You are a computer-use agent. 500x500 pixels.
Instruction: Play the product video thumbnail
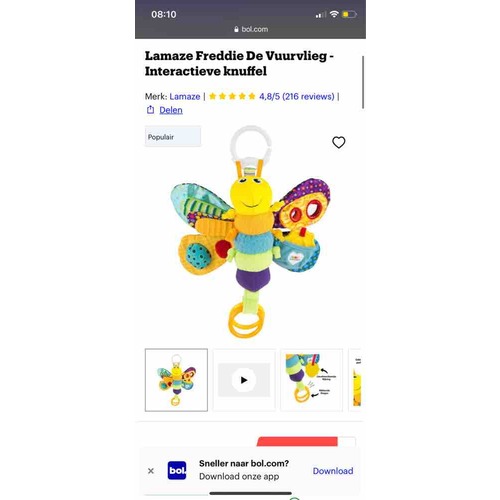coord(244,380)
